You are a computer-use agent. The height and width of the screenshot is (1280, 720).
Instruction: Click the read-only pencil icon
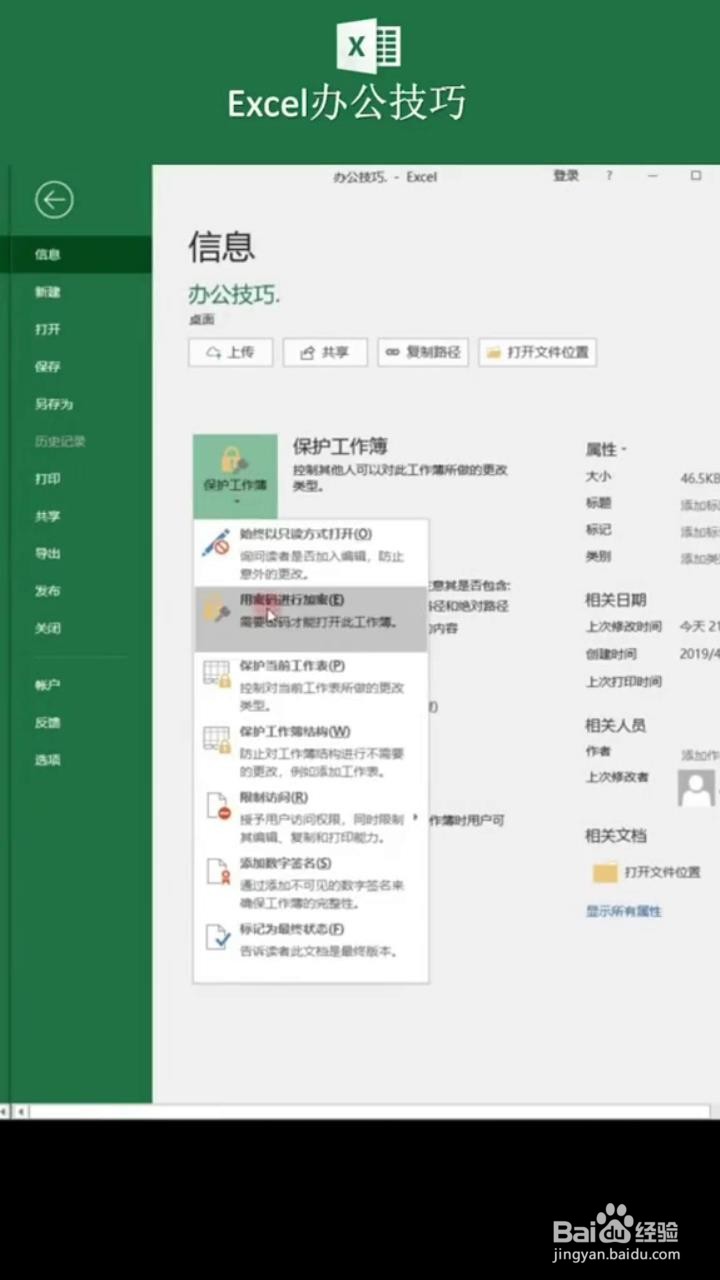(x=216, y=543)
